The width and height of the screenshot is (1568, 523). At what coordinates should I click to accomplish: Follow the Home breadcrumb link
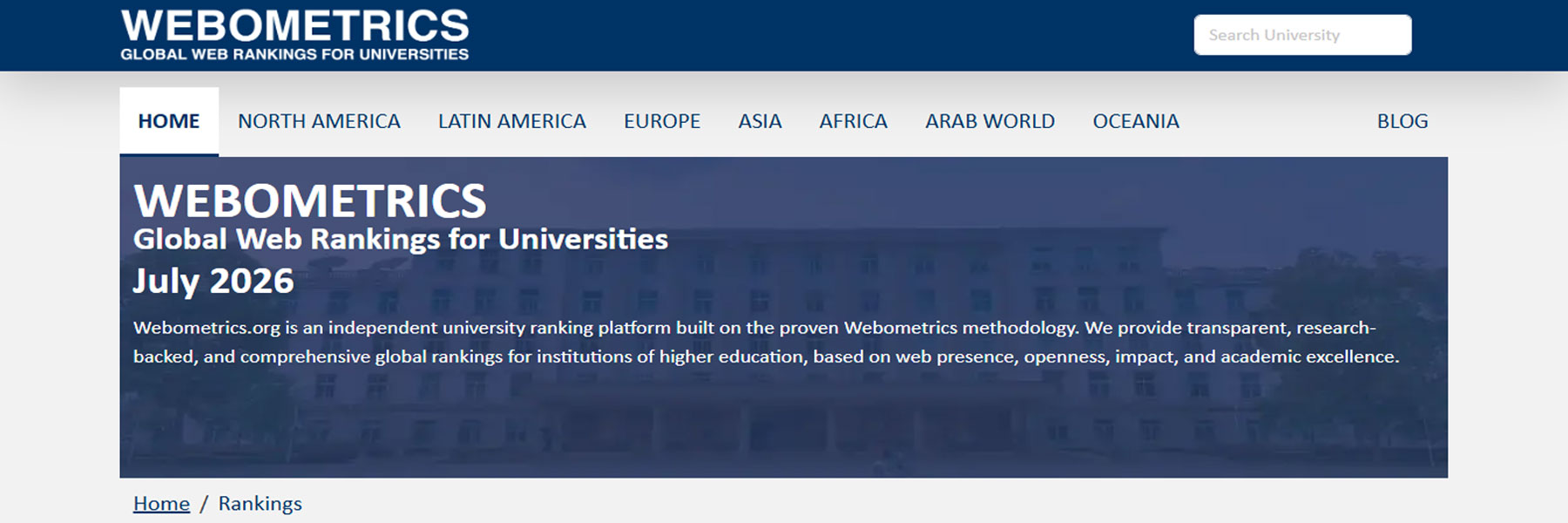(x=161, y=503)
